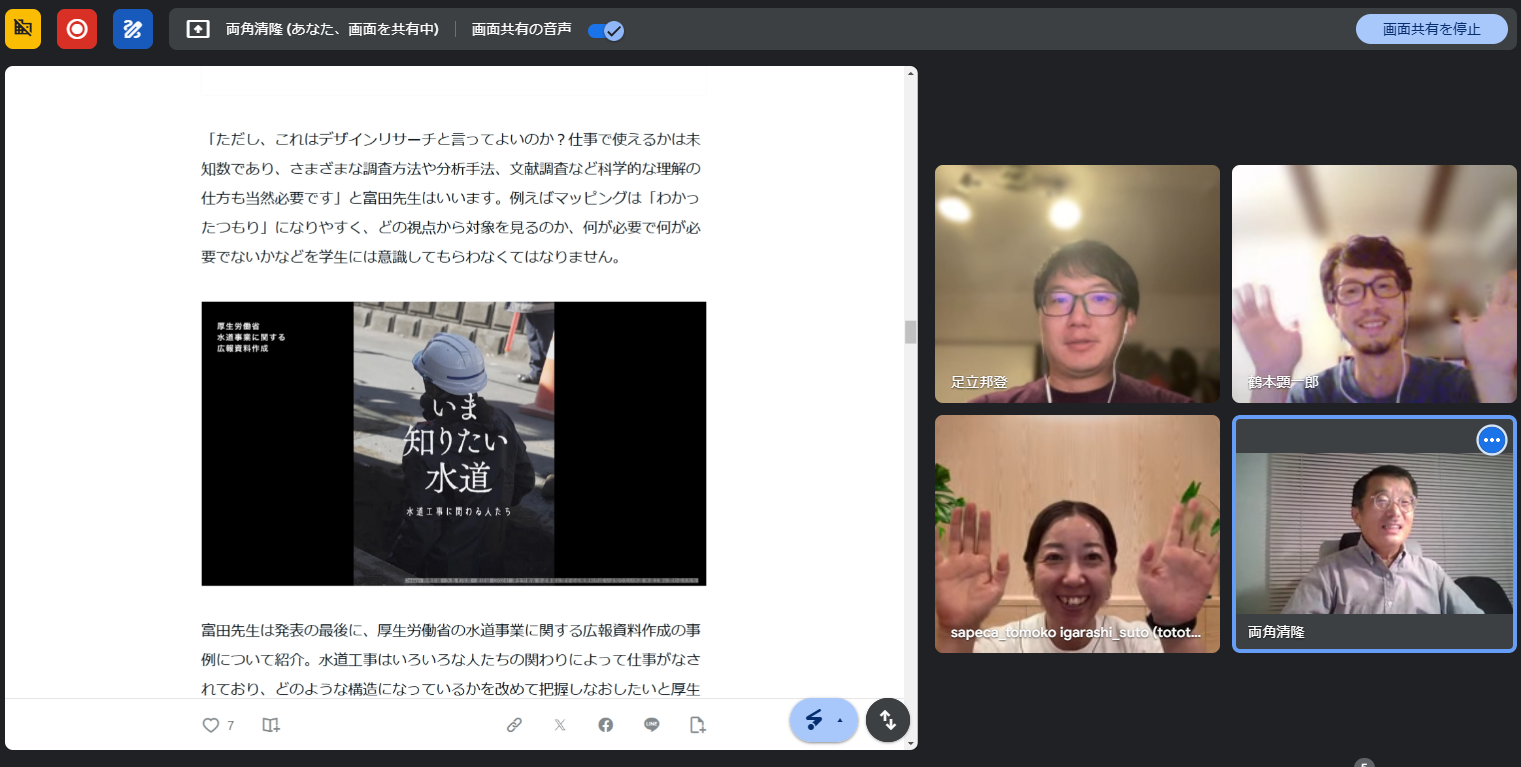Image resolution: width=1521 pixels, height=767 pixels.
Task: Click the yellow background-off icon
Action: 23,29
